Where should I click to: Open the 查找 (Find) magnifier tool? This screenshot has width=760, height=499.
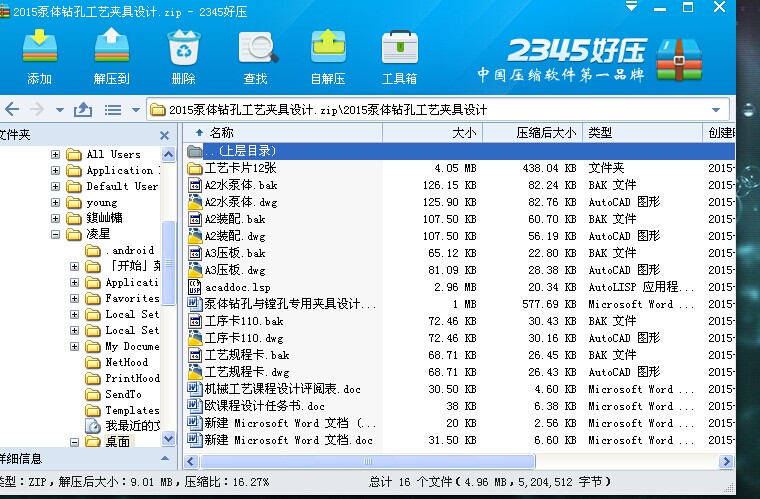click(257, 47)
